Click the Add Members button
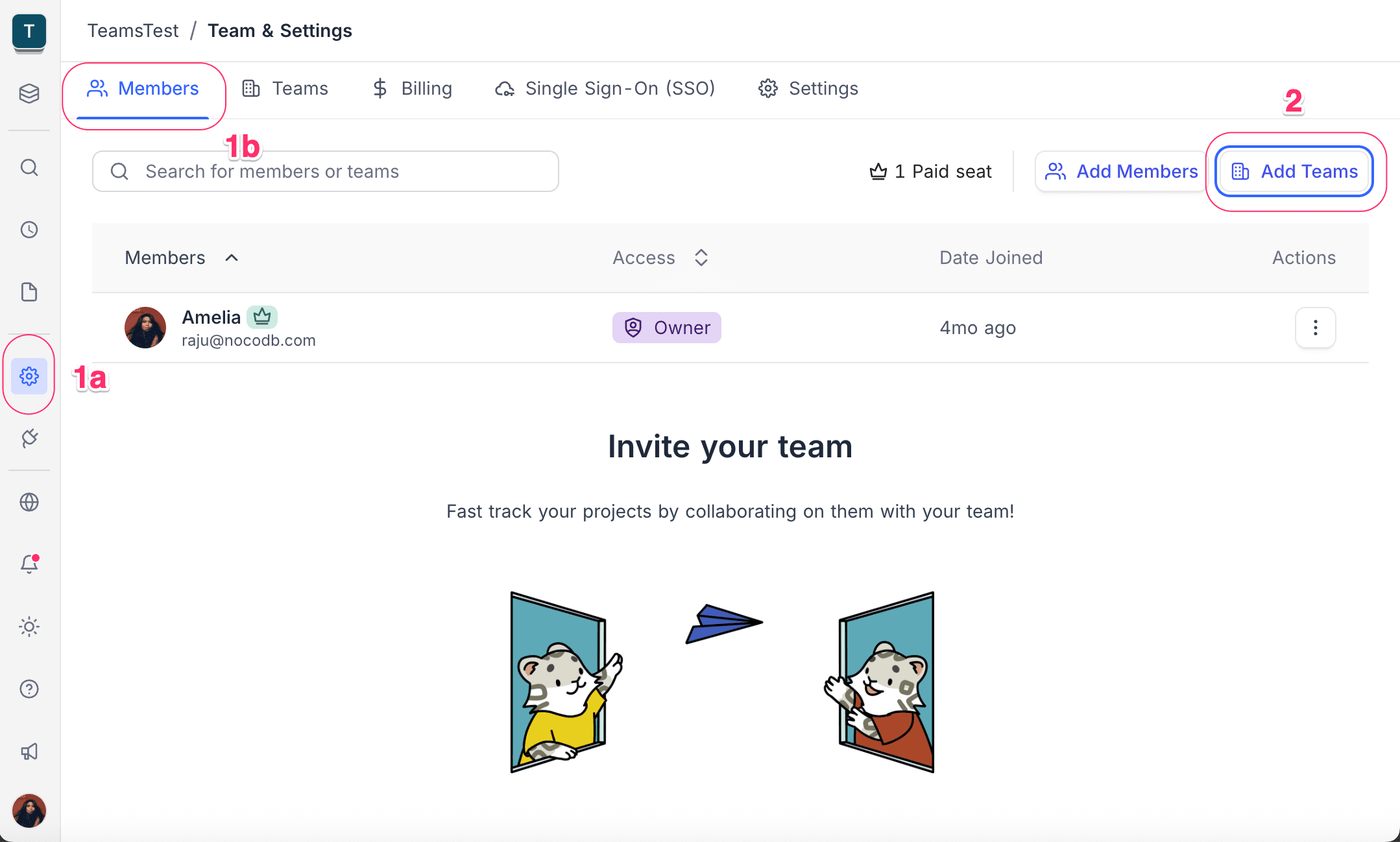Screen dimensions: 1400x842 pos(1121,172)
